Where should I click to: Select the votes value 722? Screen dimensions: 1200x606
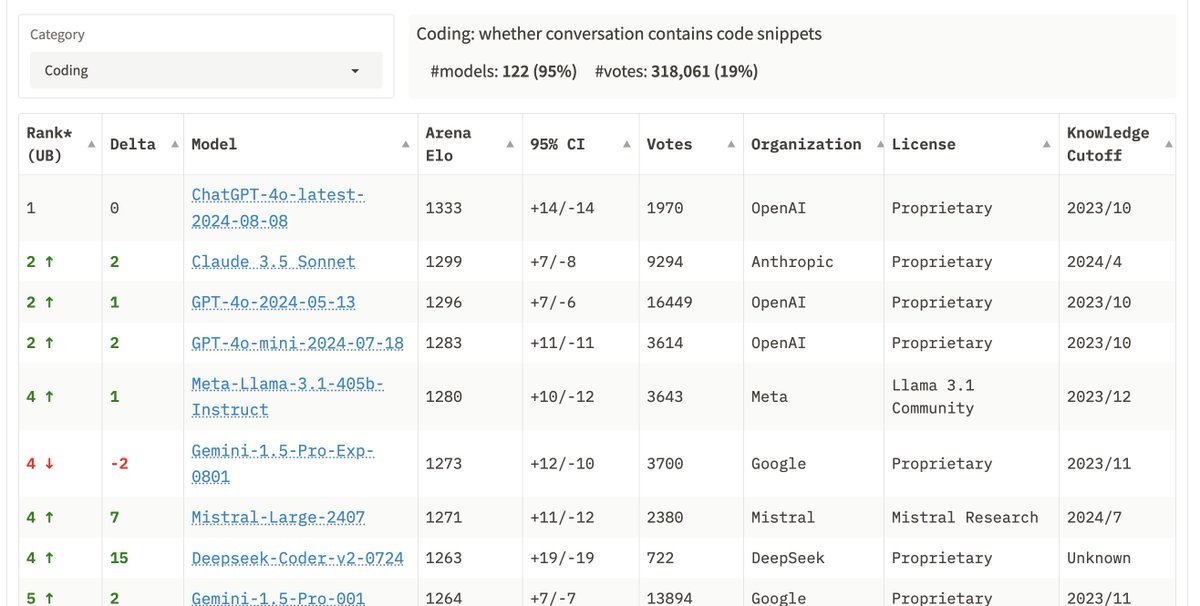click(x=661, y=558)
